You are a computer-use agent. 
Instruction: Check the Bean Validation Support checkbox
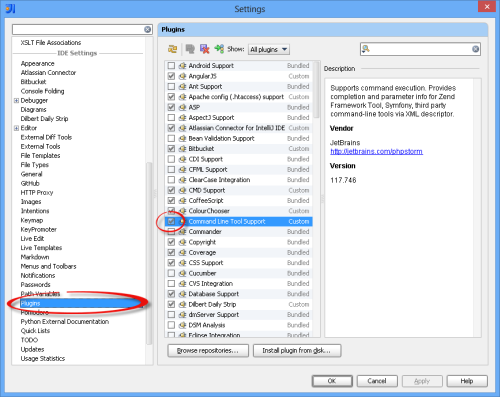click(171, 138)
